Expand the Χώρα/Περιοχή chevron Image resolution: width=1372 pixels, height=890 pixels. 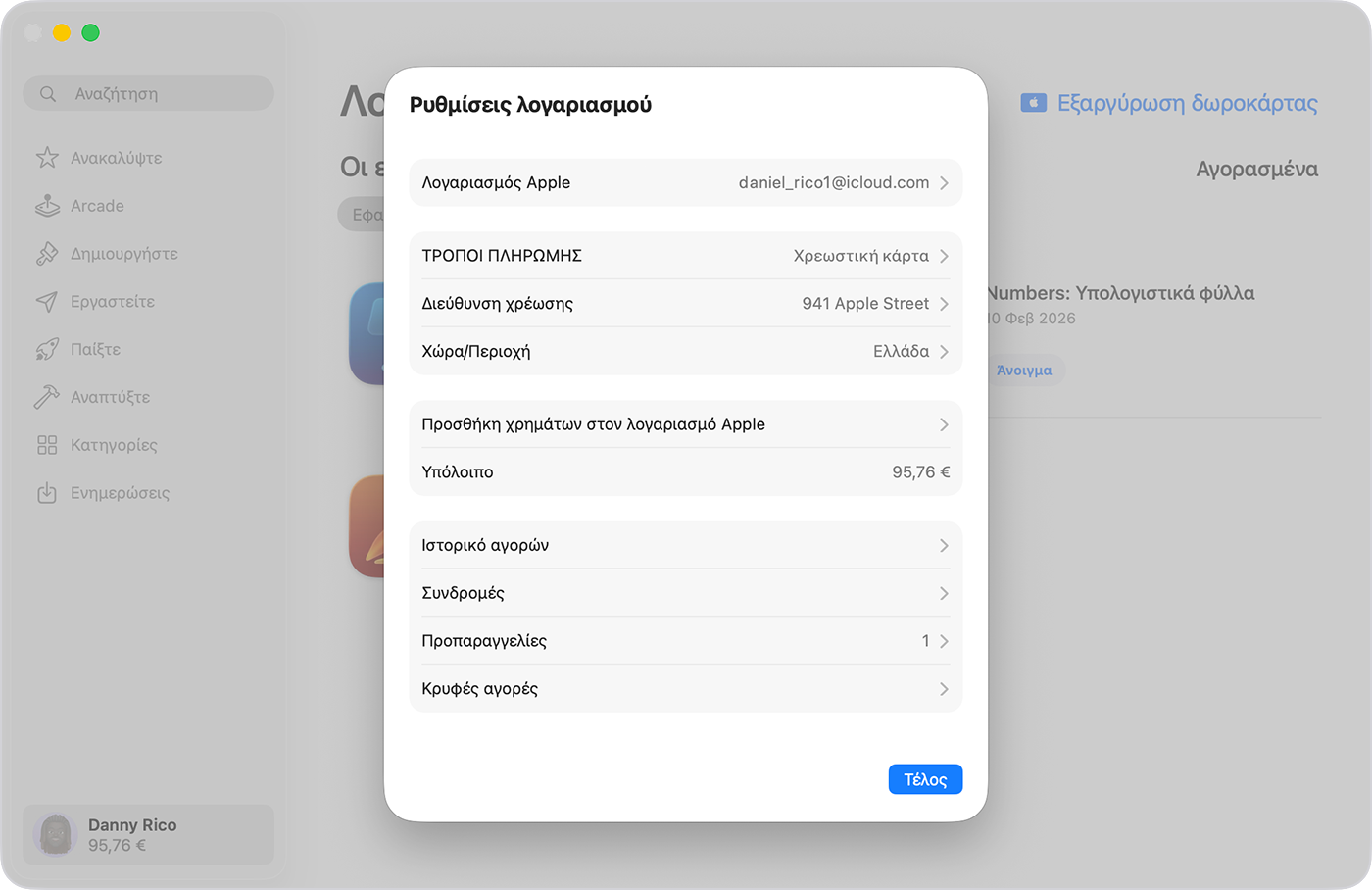click(x=944, y=351)
